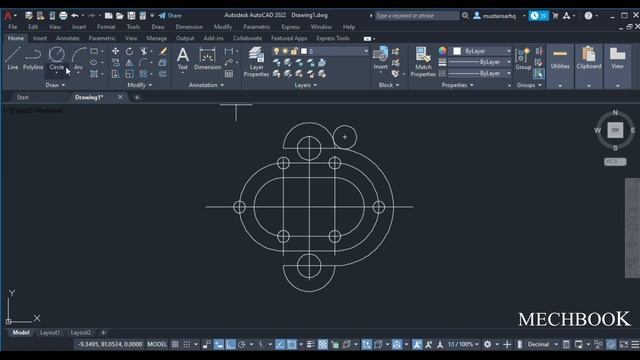
Task: Expand the Properties panel
Action: [x=458, y=85]
